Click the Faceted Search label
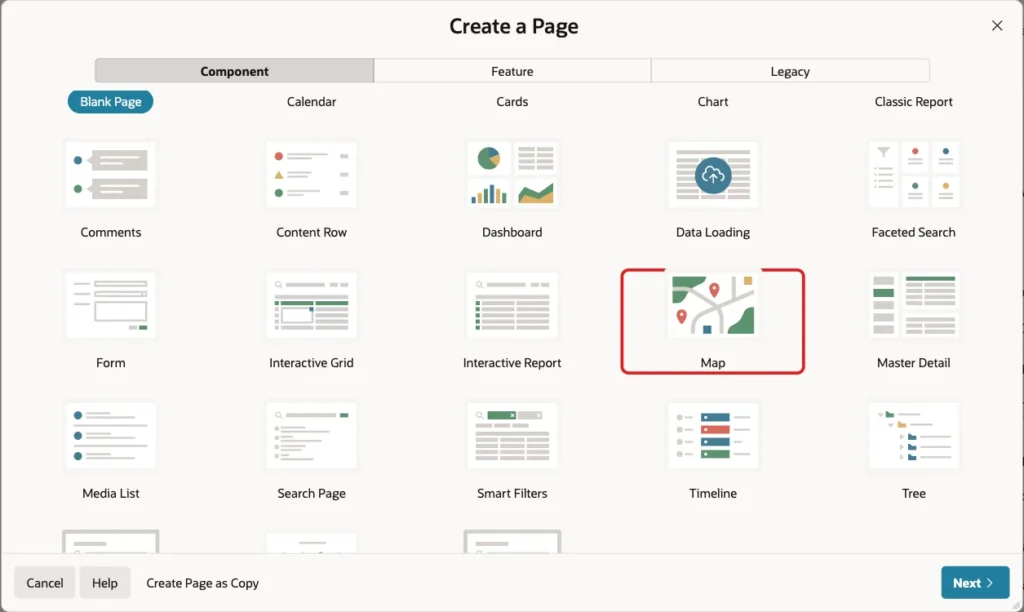This screenshot has width=1024, height=612. pyautogui.click(x=914, y=232)
